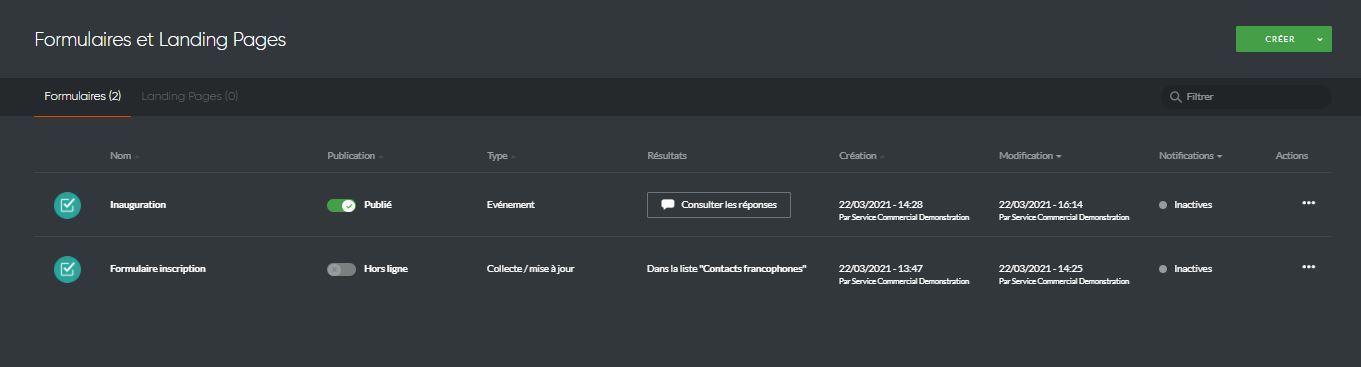Click the Inactives status dot for Formulaire inscription
Viewport: 1361px width, 367px height.
click(1163, 269)
